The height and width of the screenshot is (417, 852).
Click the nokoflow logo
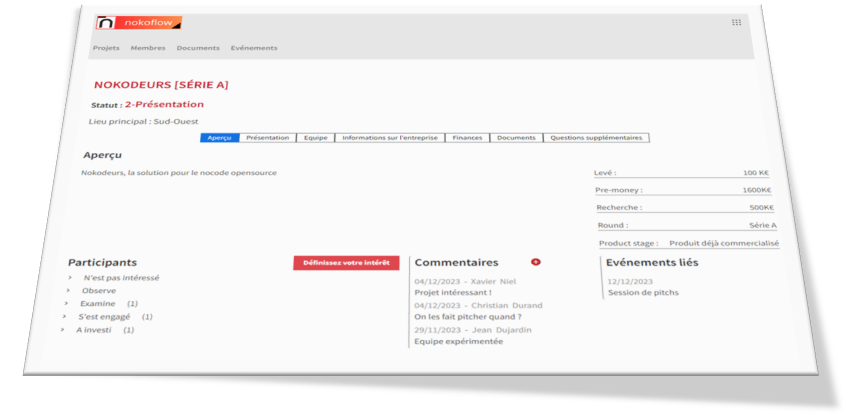click(139, 23)
